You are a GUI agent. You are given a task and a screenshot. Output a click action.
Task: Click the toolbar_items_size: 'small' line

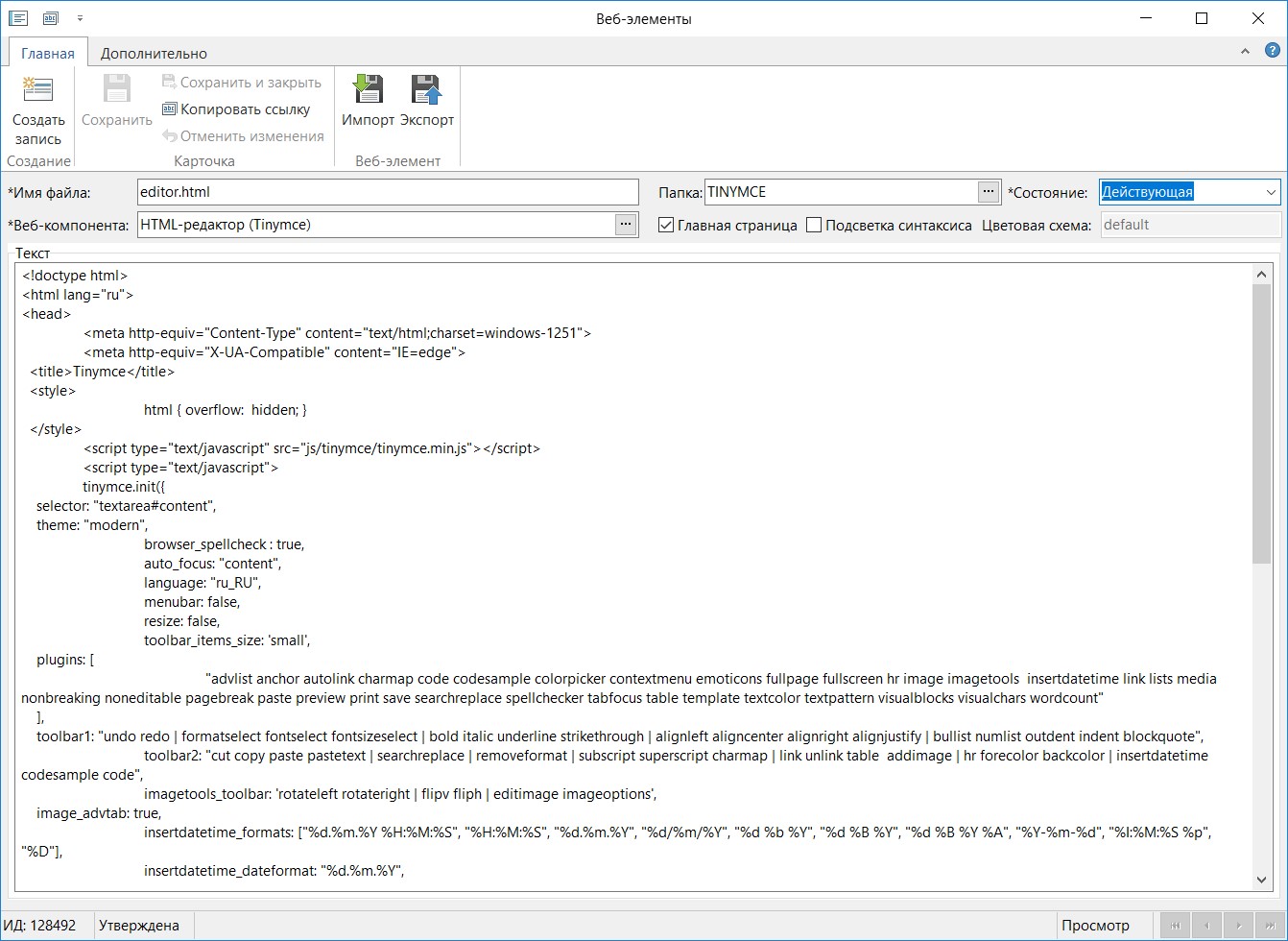[x=227, y=640]
